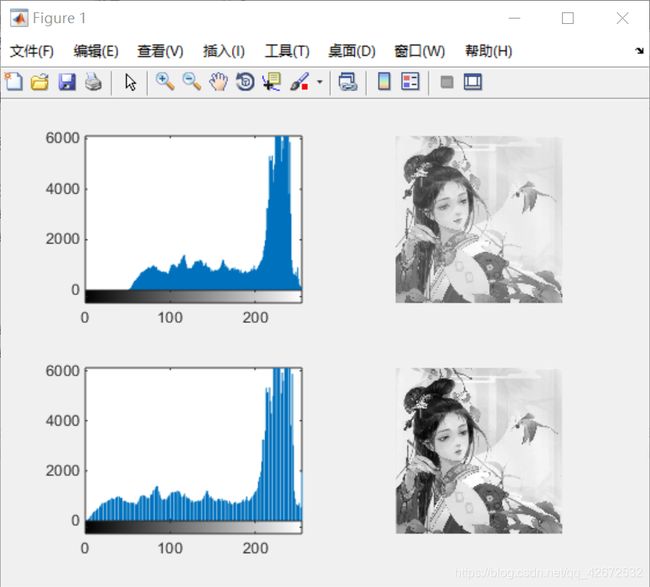Click the Link Plot icon

tap(348, 82)
